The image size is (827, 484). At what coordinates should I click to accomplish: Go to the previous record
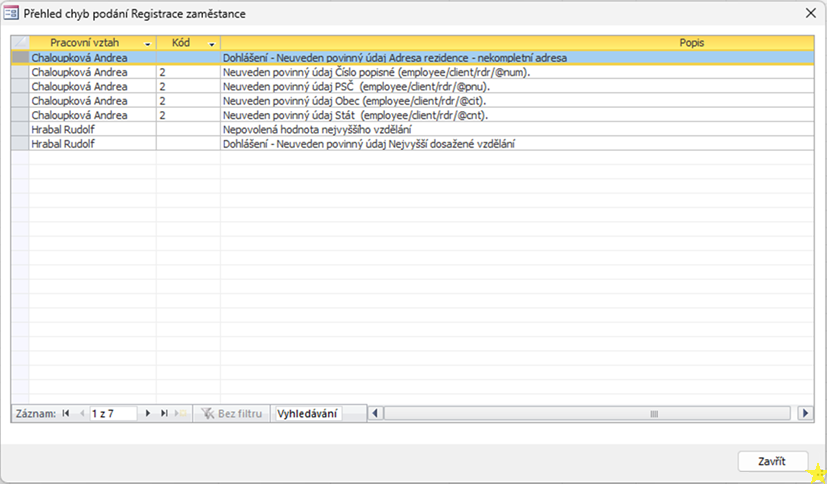click(x=81, y=413)
